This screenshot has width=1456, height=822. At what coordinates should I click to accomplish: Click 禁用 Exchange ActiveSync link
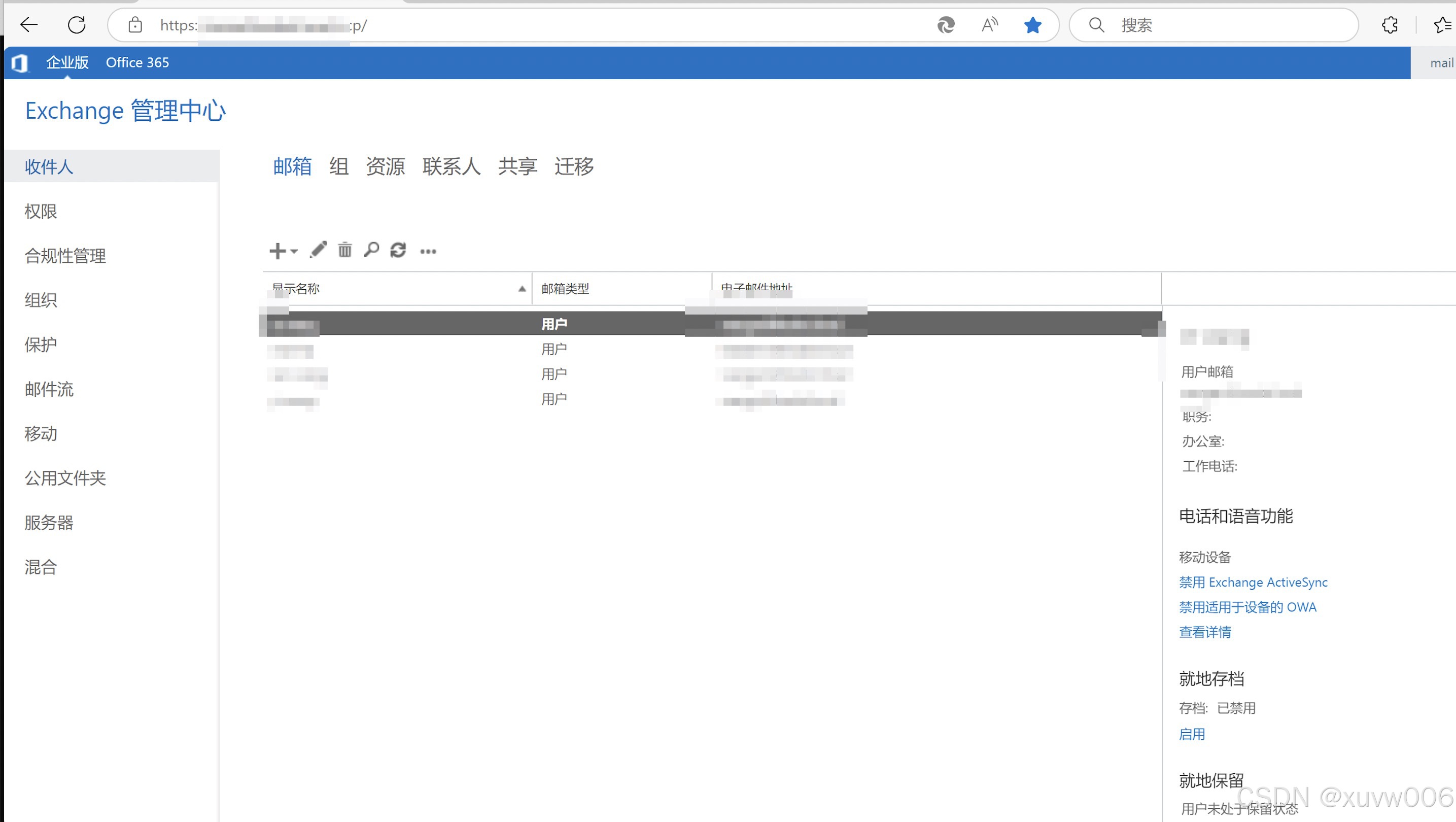(1253, 583)
